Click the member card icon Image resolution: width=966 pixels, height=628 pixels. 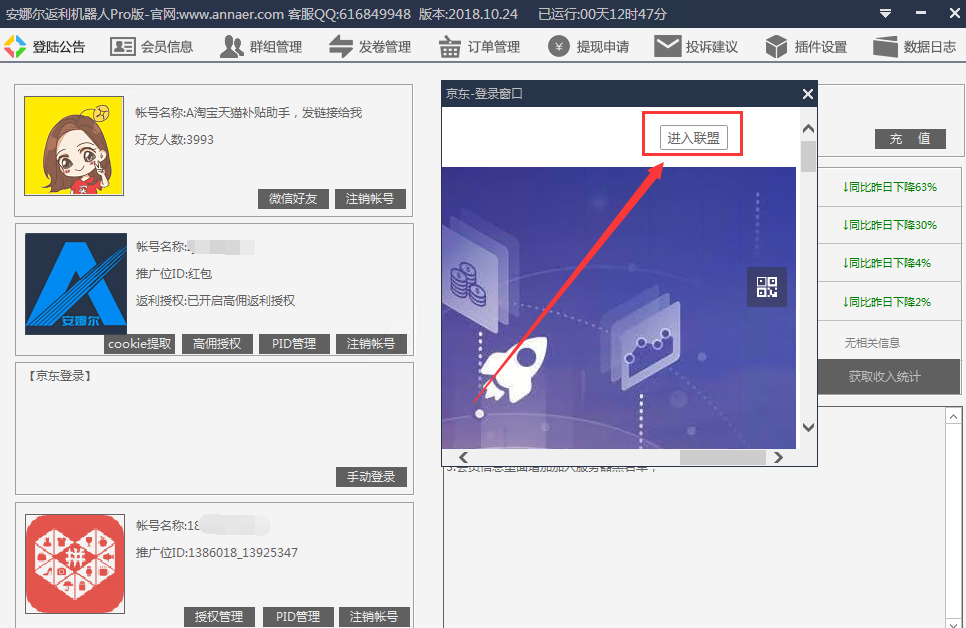click(x=123, y=47)
